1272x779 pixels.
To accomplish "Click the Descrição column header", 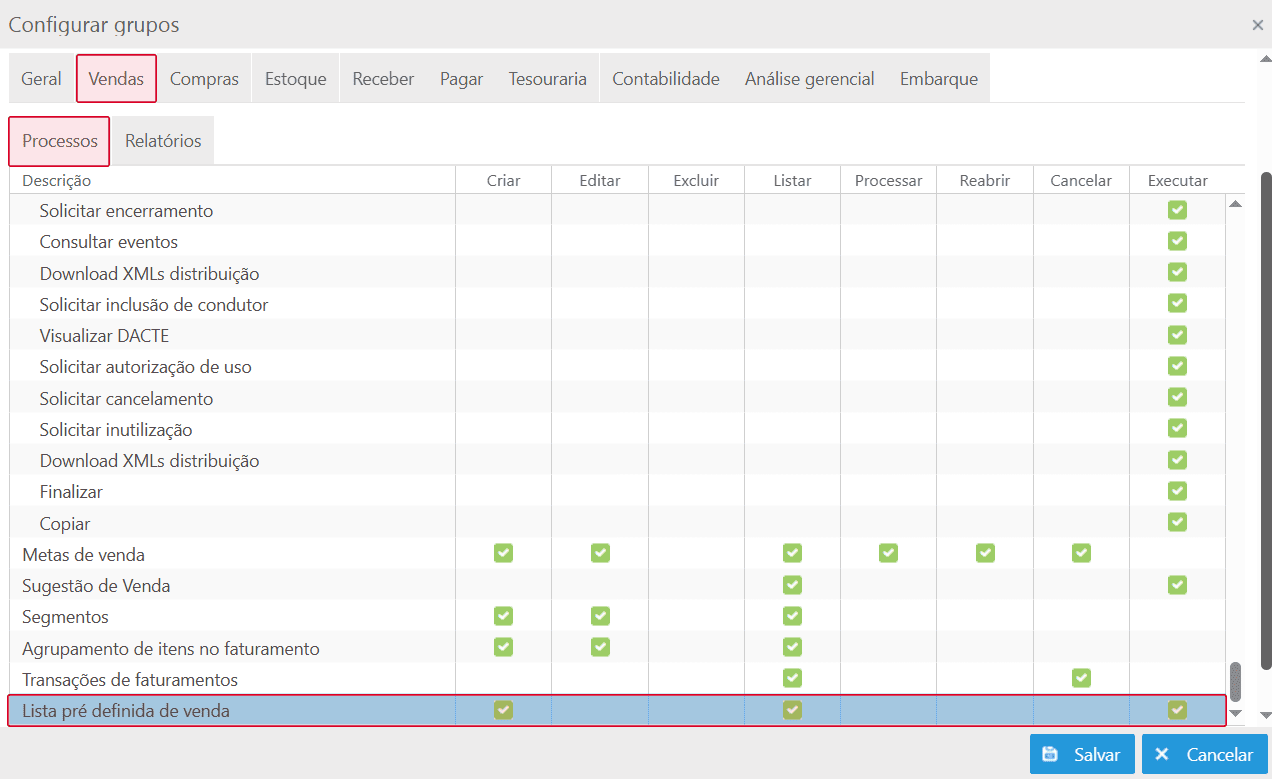I will click(x=57, y=181).
